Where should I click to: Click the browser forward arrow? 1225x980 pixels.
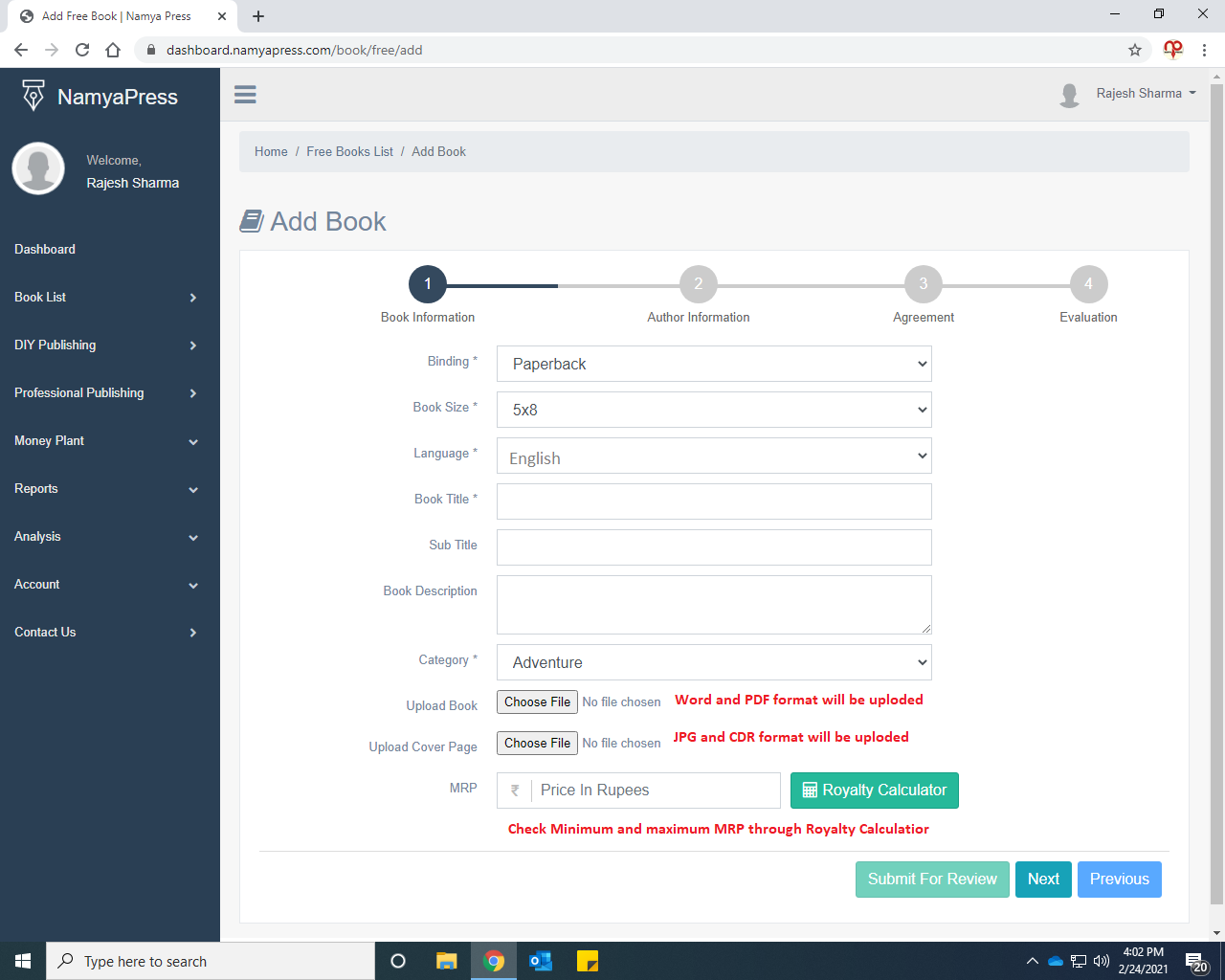point(52,50)
